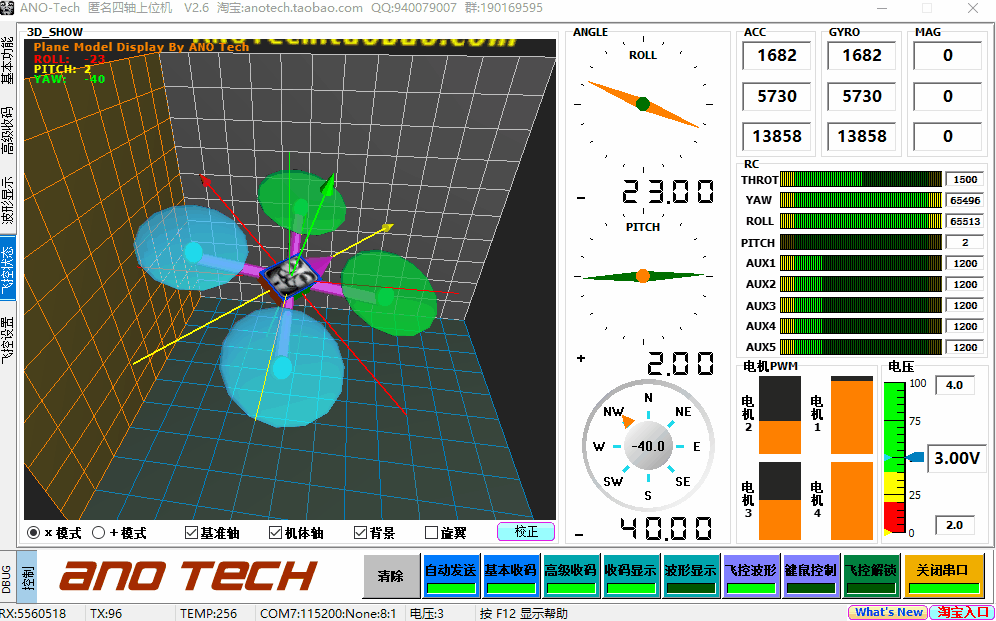Open the 飞控设置 side tab
The image size is (996, 621).
coord(8,340)
